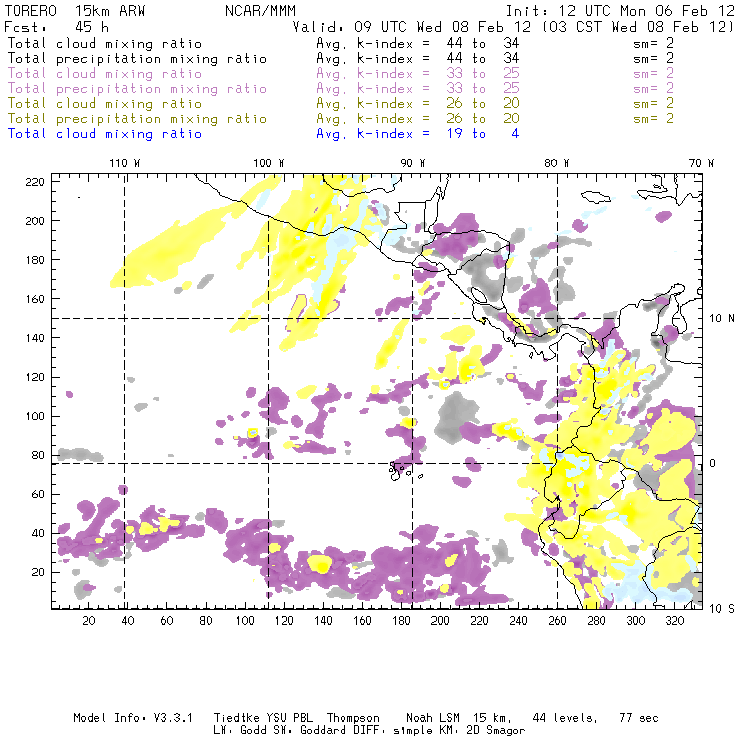Viewport: 740px width, 740px height.
Task: Click the "320" x-axis tick label
Action: [x=674, y=621]
